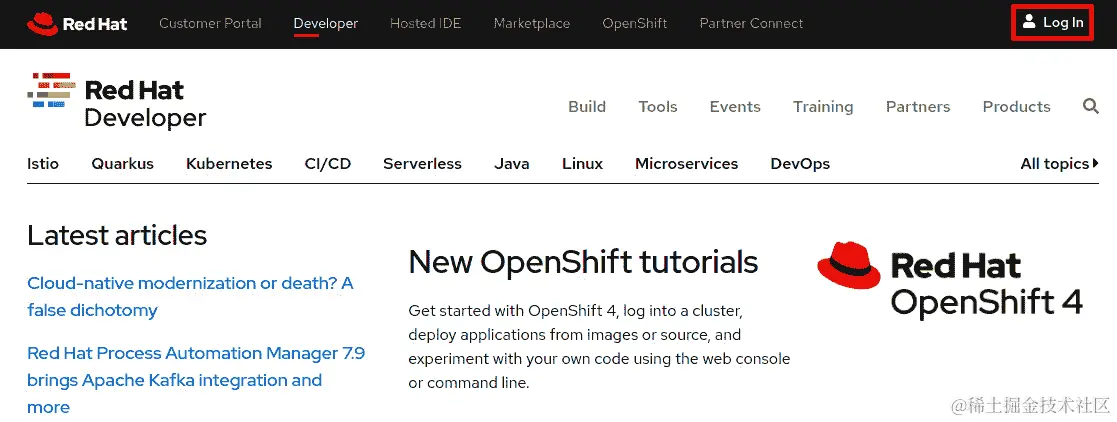This screenshot has width=1117, height=422.
Task: Open OpenShift in top bar
Action: [635, 24]
